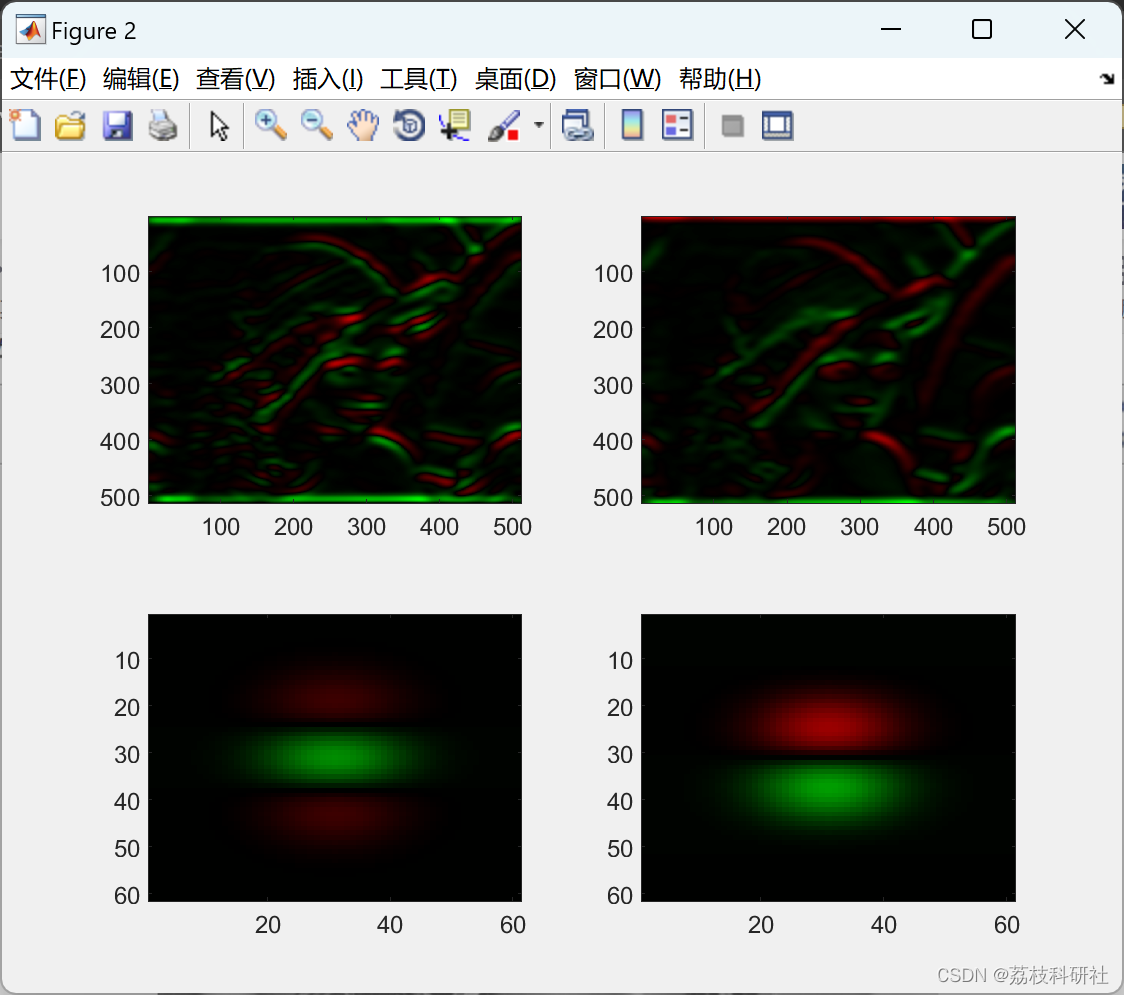Click the bottom-left filter kernel subplot
1124x995 pixels.
click(335, 756)
